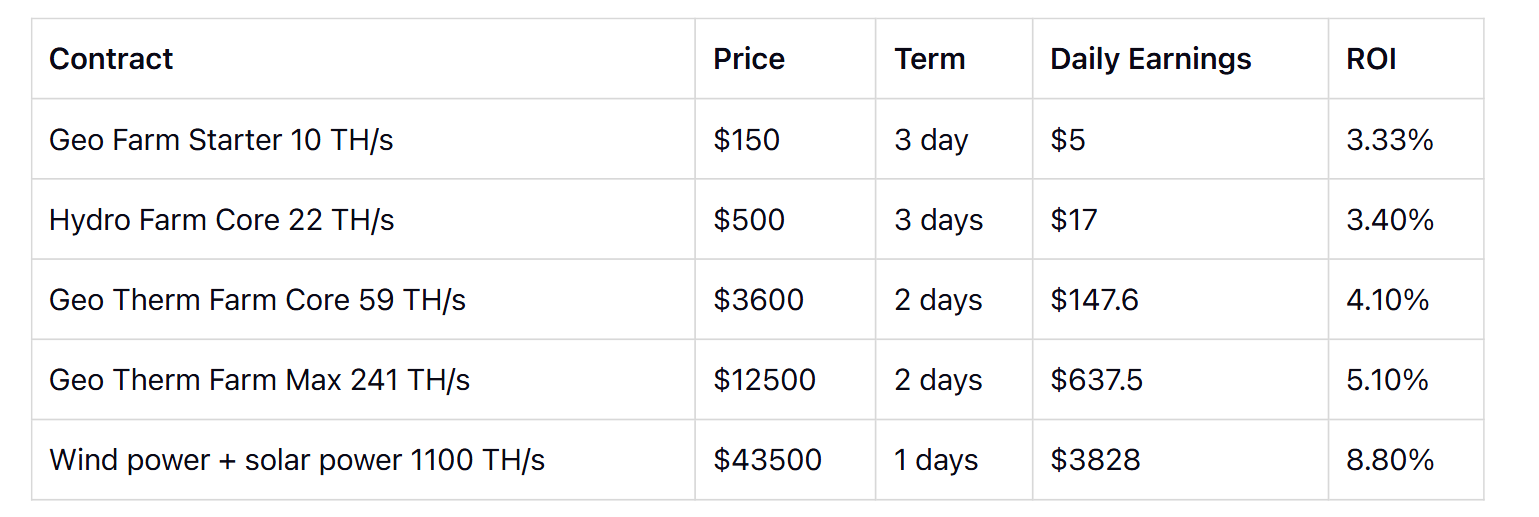Click the $3600 price cell

[x=758, y=300]
